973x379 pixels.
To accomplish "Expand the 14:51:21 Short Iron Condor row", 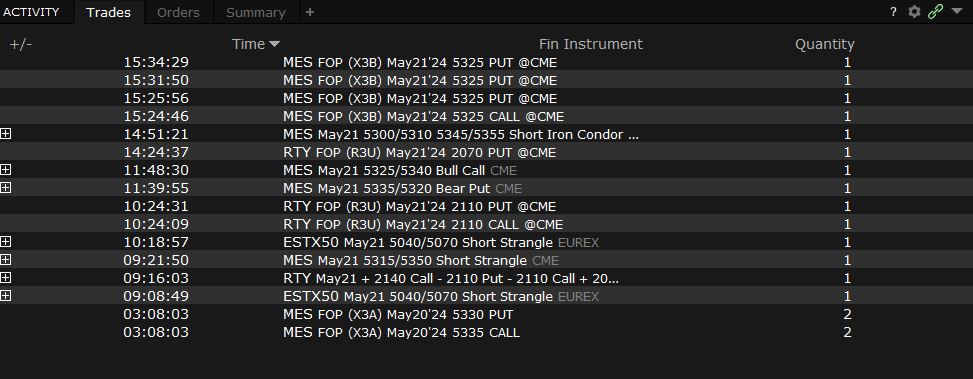I will pos(6,134).
